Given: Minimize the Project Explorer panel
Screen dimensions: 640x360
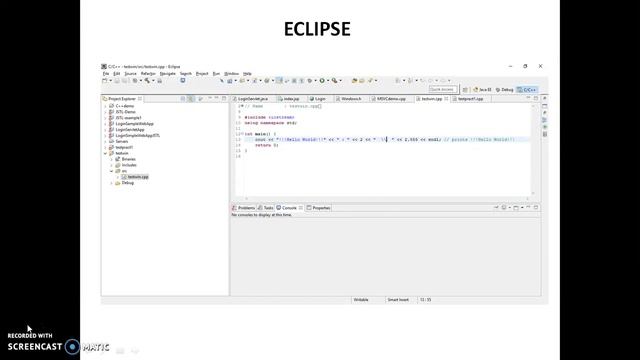Looking at the screenshot, I should (x=217, y=99).
